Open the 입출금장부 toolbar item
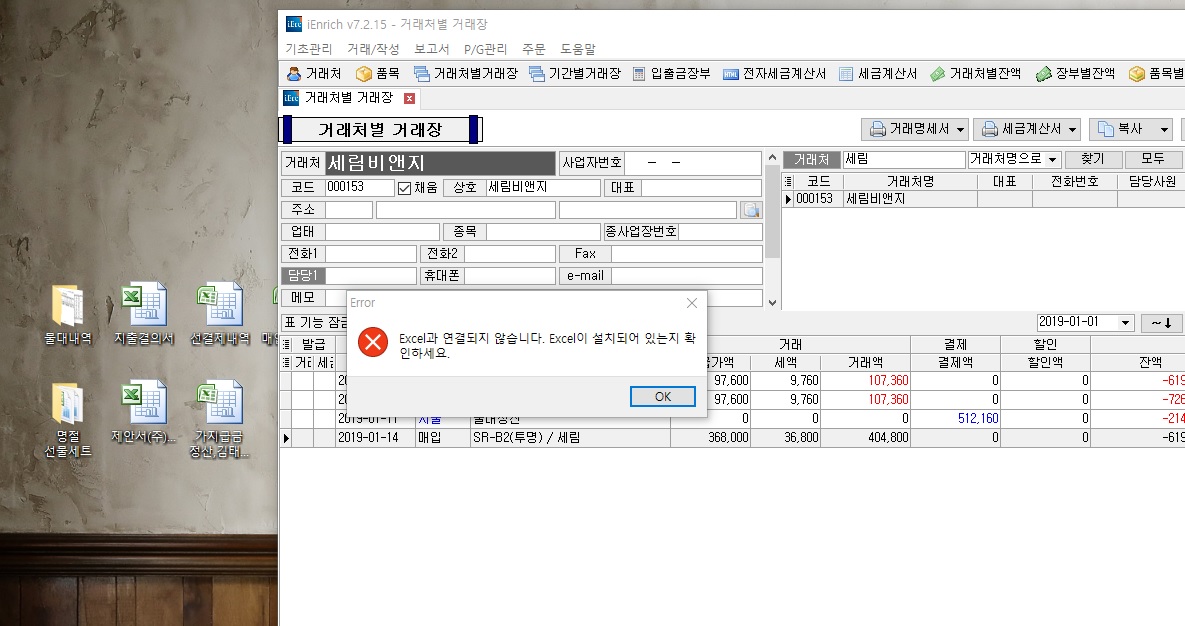 [x=671, y=73]
